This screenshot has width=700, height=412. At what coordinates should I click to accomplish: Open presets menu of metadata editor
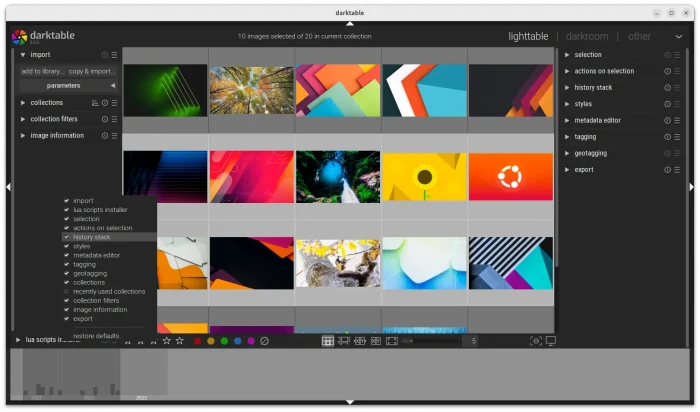(677, 121)
